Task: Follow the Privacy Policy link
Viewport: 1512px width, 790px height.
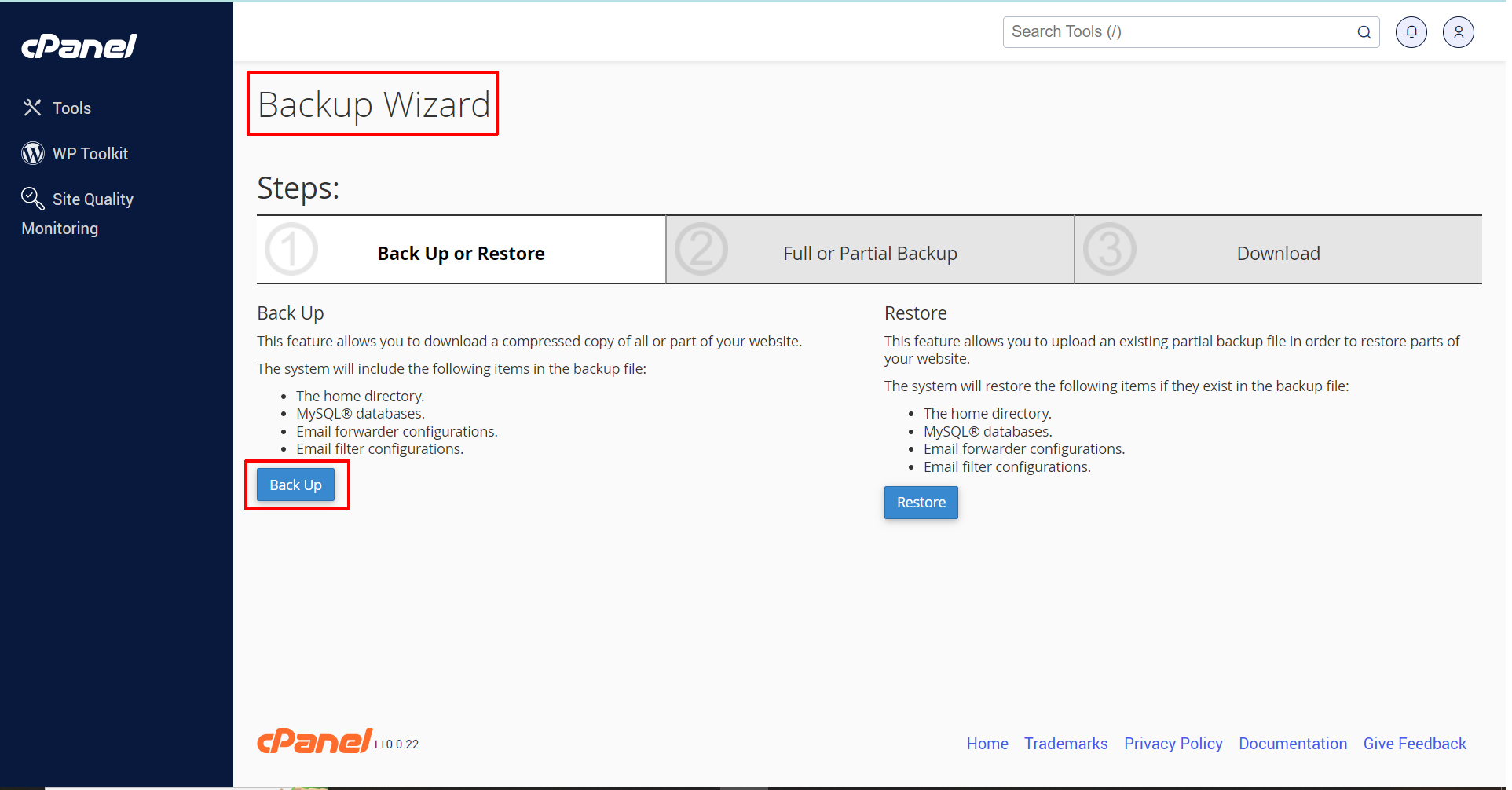Action: point(1173,744)
